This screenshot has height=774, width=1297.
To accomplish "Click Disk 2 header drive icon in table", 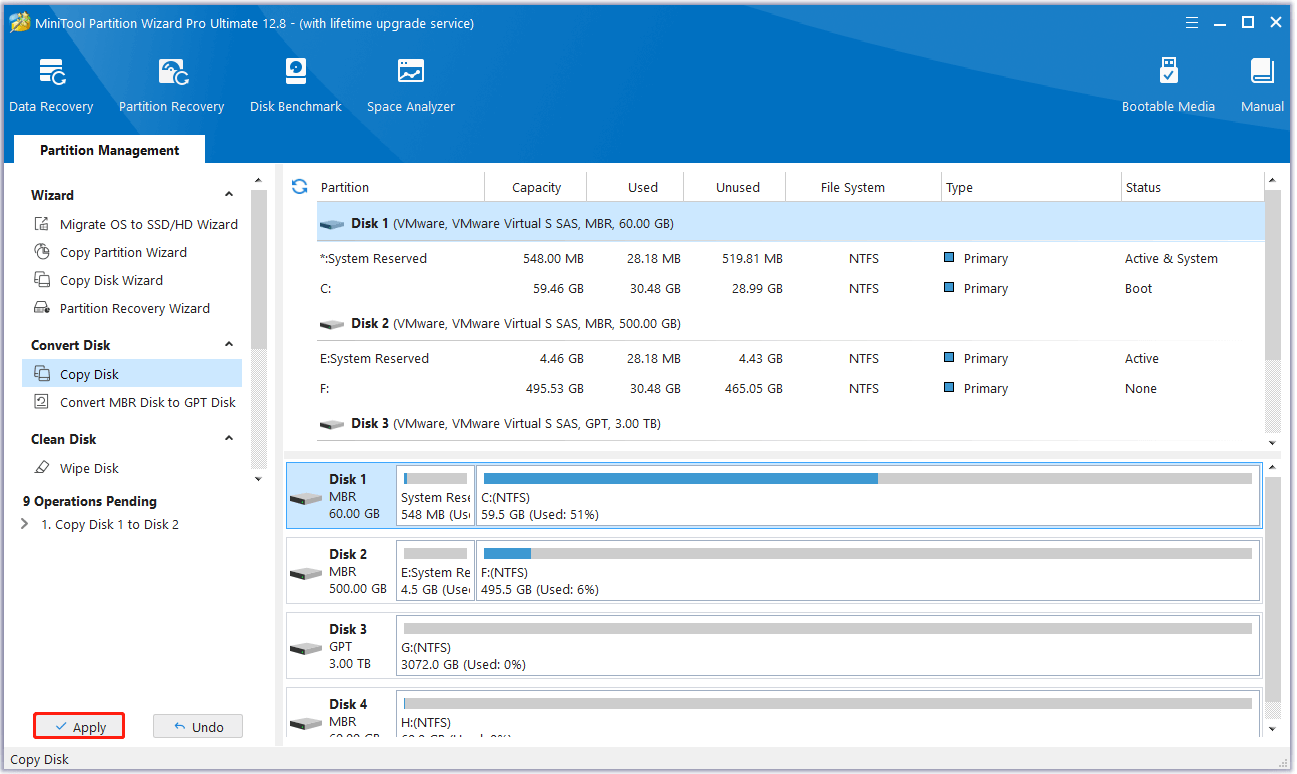I will 332,324.
